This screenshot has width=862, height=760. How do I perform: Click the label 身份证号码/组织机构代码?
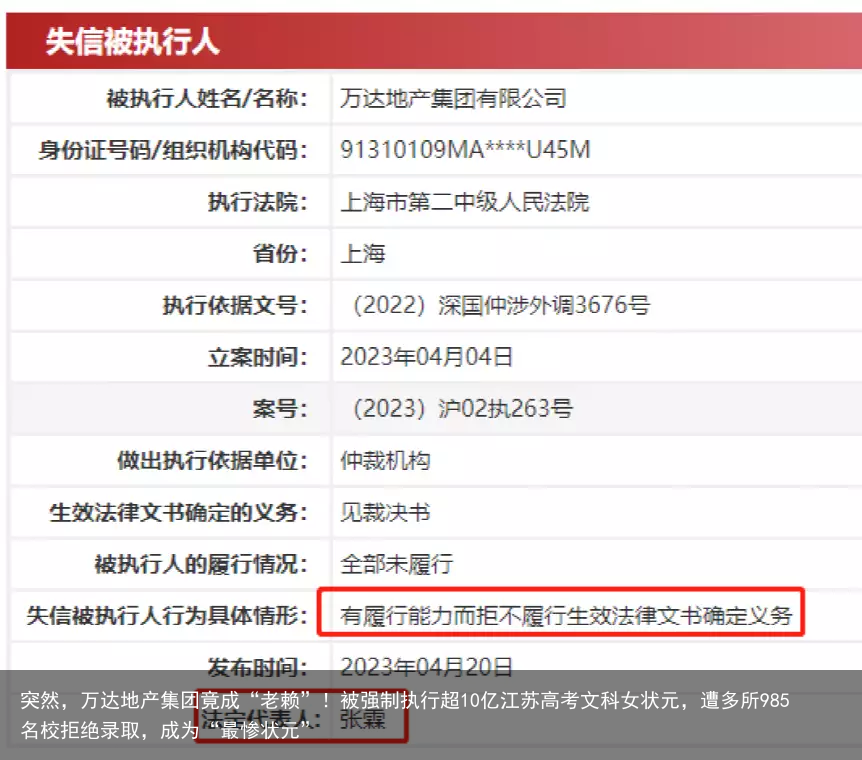(173, 150)
